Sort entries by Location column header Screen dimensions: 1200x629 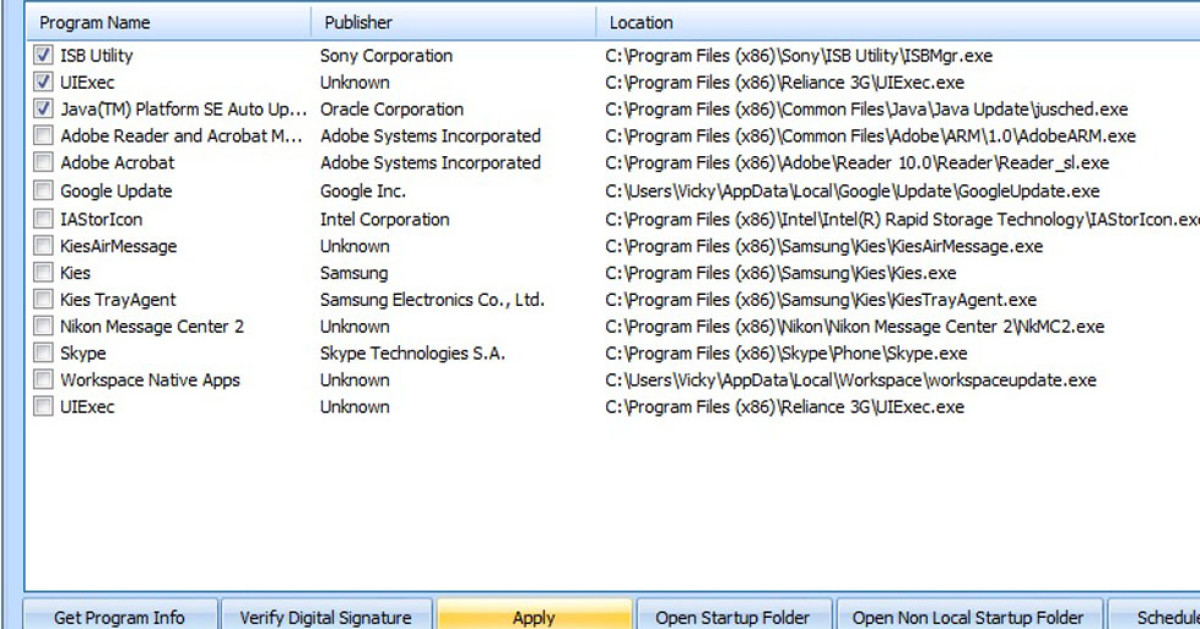641,22
